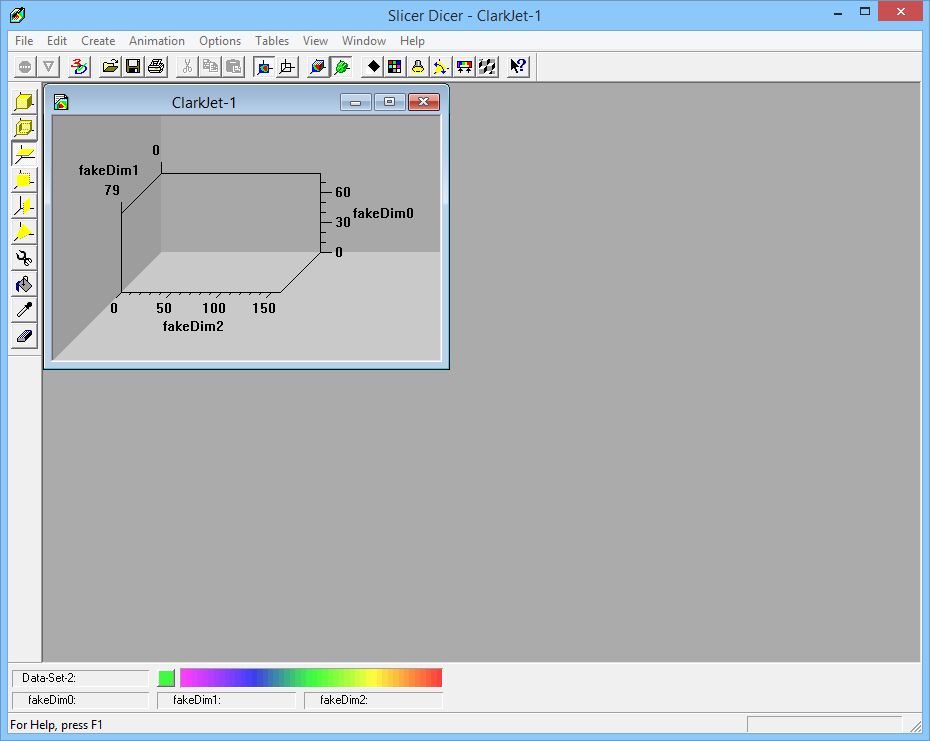930x741 pixels.
Task: Select the solid Block tool
Action: 23,101
